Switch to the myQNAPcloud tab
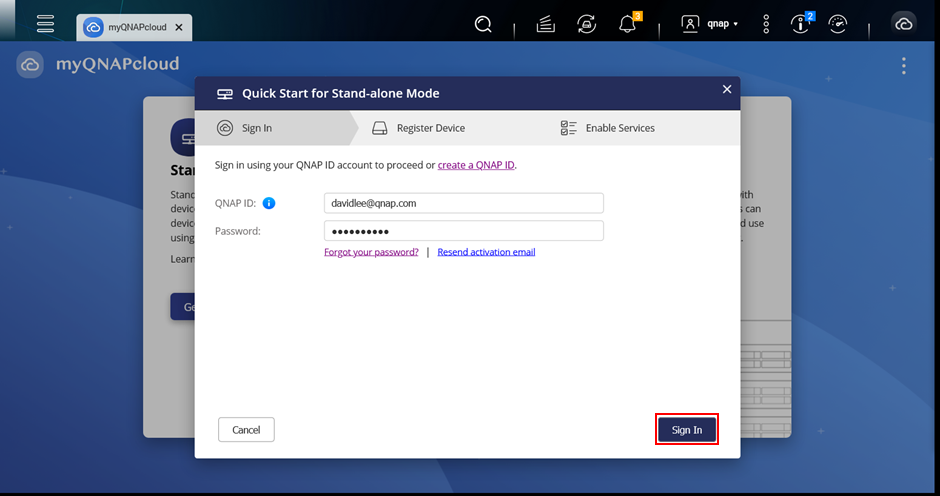This screenshot has height=496, width=940. pos(134,27)
